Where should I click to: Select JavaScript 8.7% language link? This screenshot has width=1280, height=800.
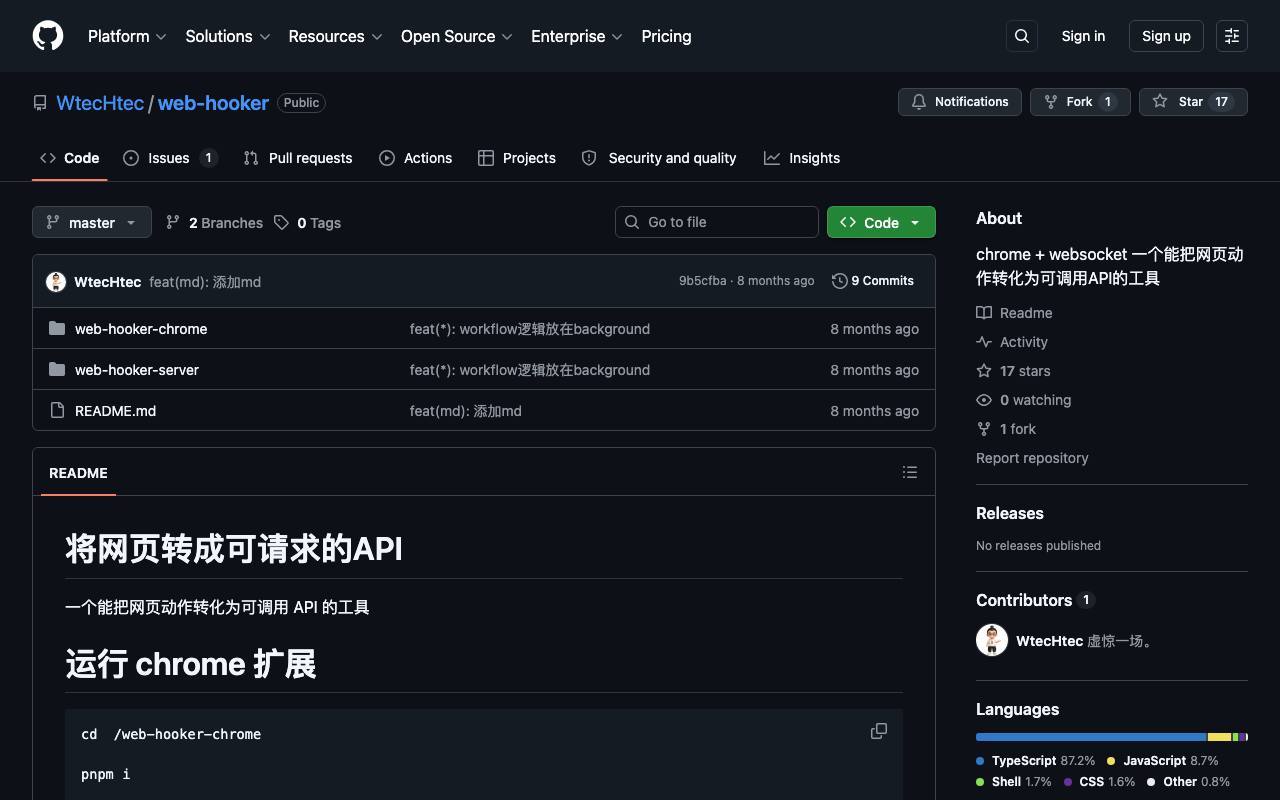[x=1163, y=761]
